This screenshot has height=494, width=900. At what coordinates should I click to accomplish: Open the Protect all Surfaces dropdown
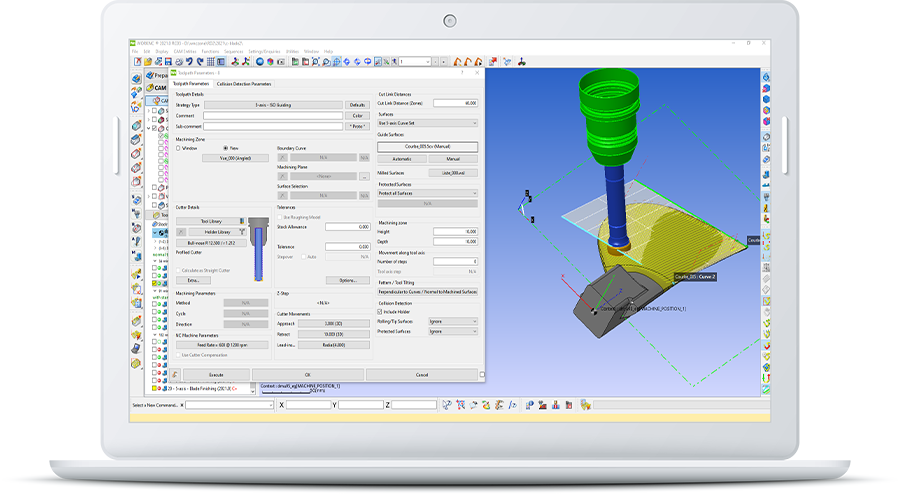pyautogui.click(x=427, y=193)
